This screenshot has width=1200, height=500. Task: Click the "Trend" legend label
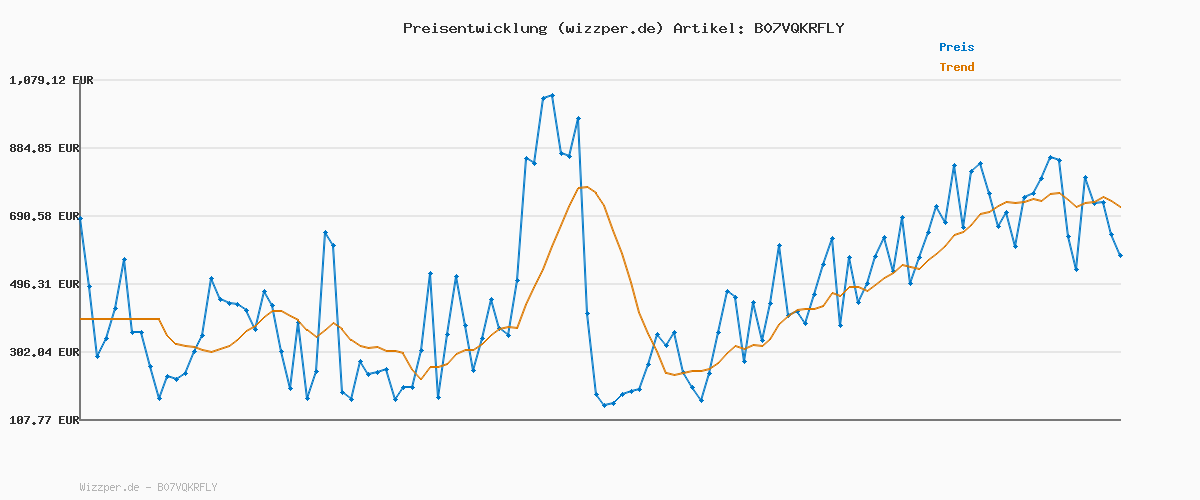point(956,67)
